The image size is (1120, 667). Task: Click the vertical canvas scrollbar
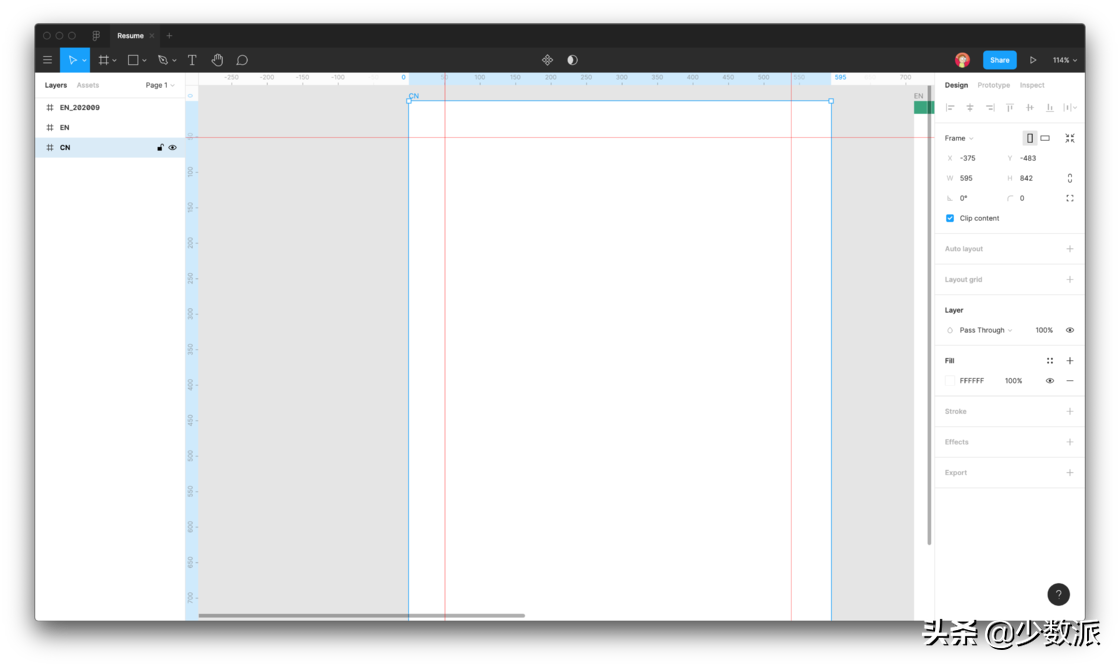(x=929, y=314)
